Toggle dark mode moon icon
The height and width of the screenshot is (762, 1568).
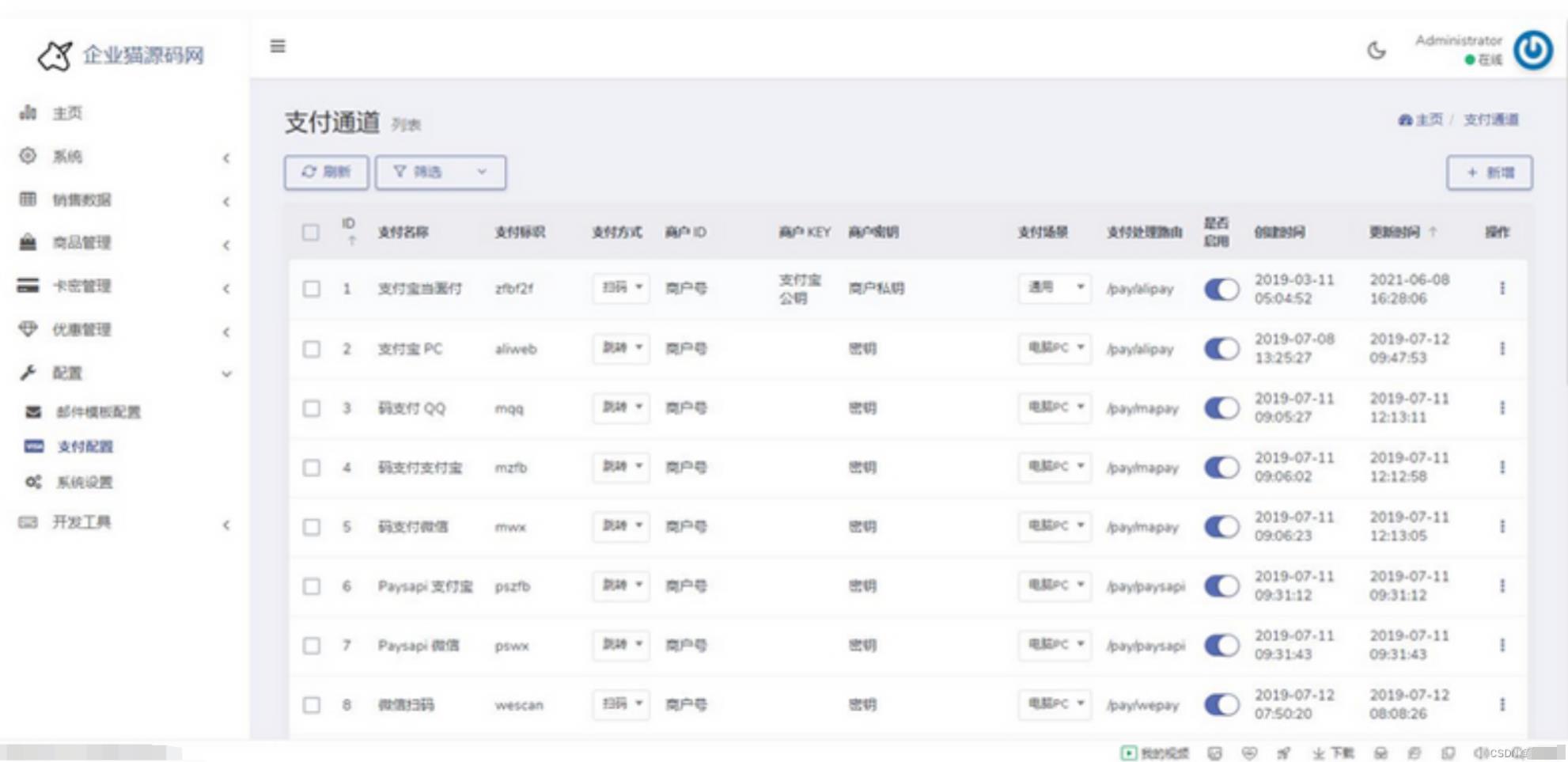1377,51
